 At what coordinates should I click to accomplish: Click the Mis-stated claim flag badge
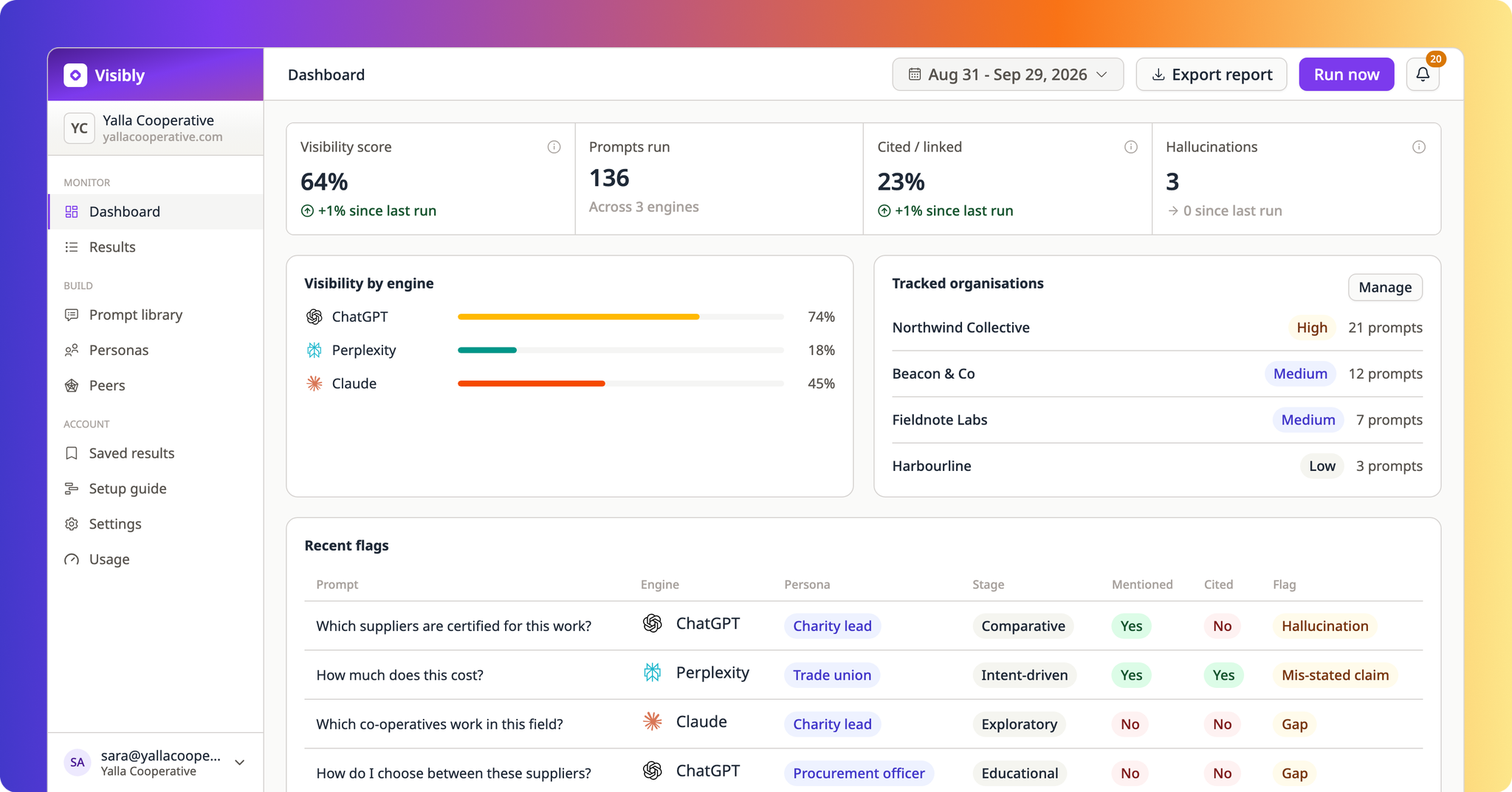coord(1335,675)
